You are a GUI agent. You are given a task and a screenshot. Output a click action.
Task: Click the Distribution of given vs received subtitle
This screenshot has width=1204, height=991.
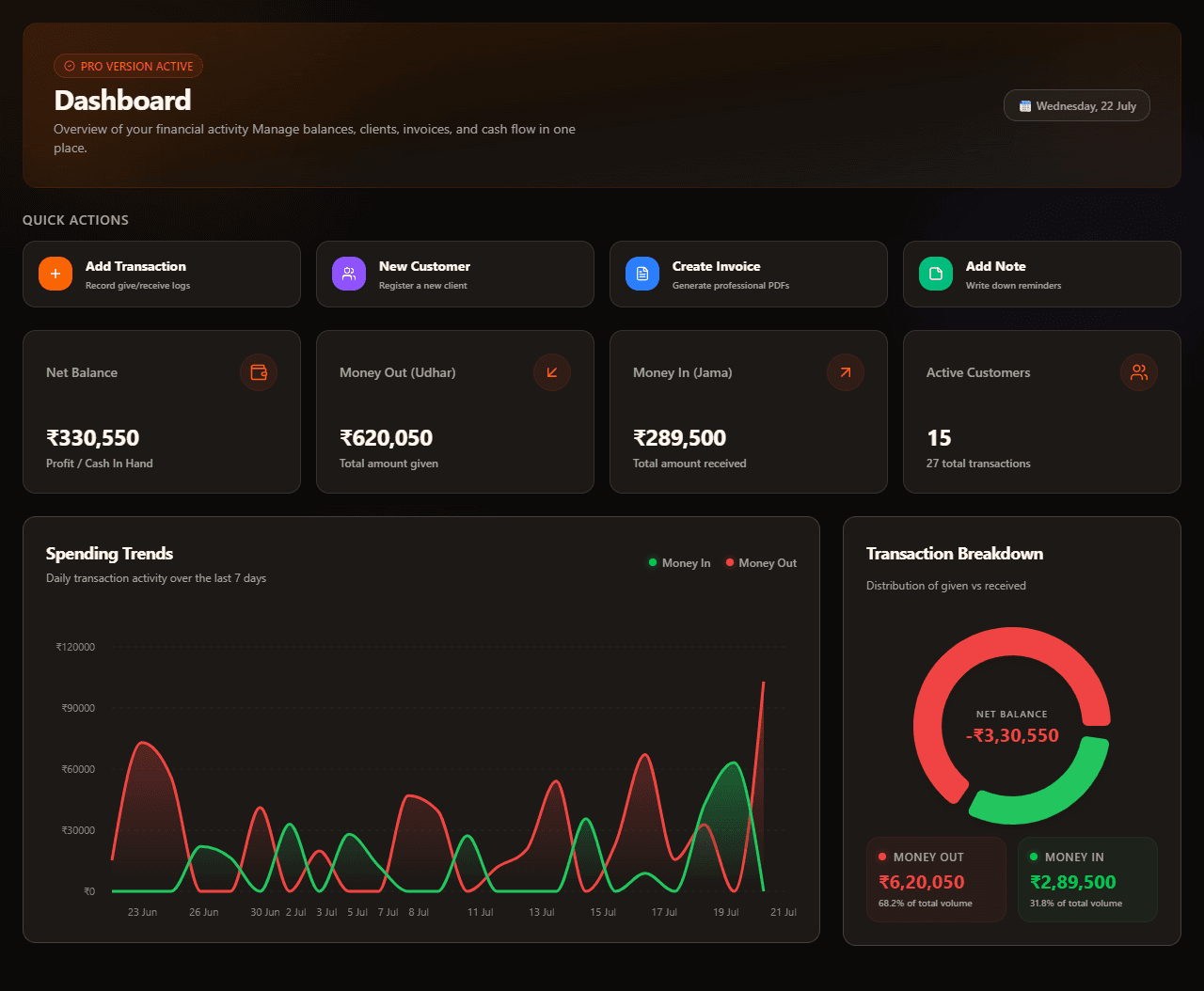(946, 586)
